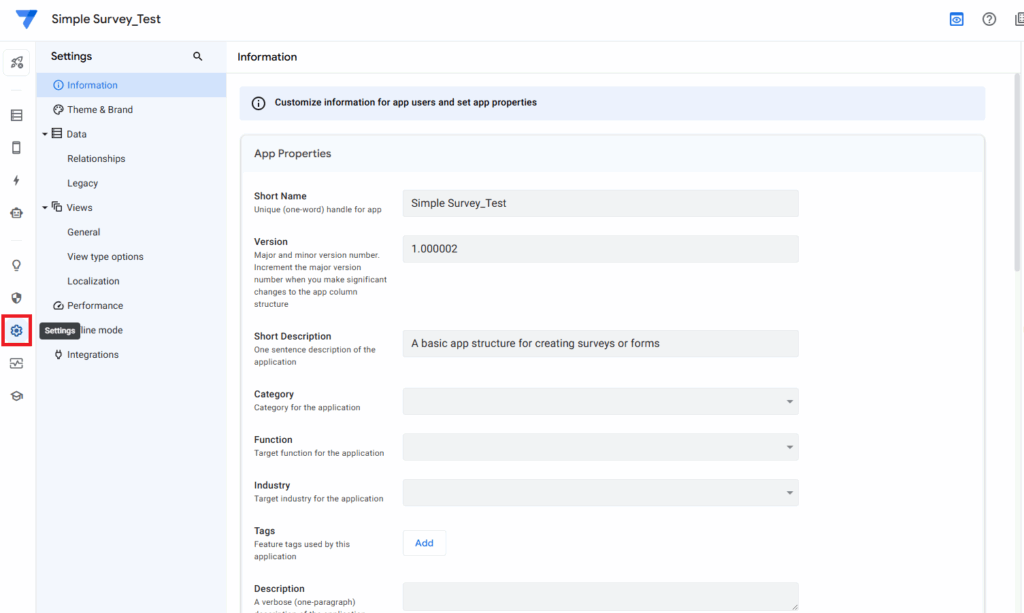Open the Category dropdown

(x=789, y=401)
